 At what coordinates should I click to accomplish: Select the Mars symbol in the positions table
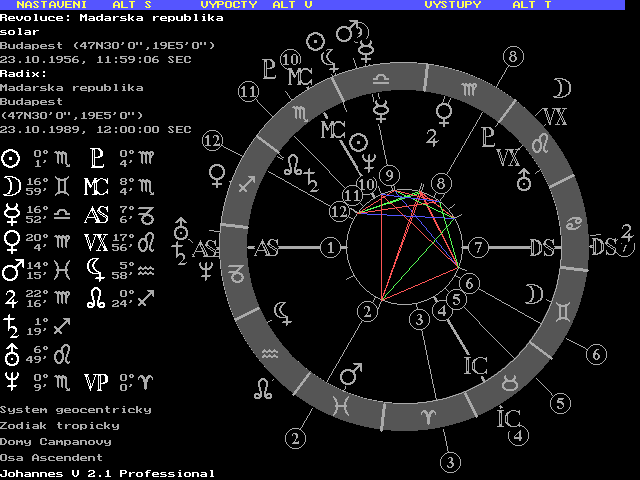coord(11,268)
